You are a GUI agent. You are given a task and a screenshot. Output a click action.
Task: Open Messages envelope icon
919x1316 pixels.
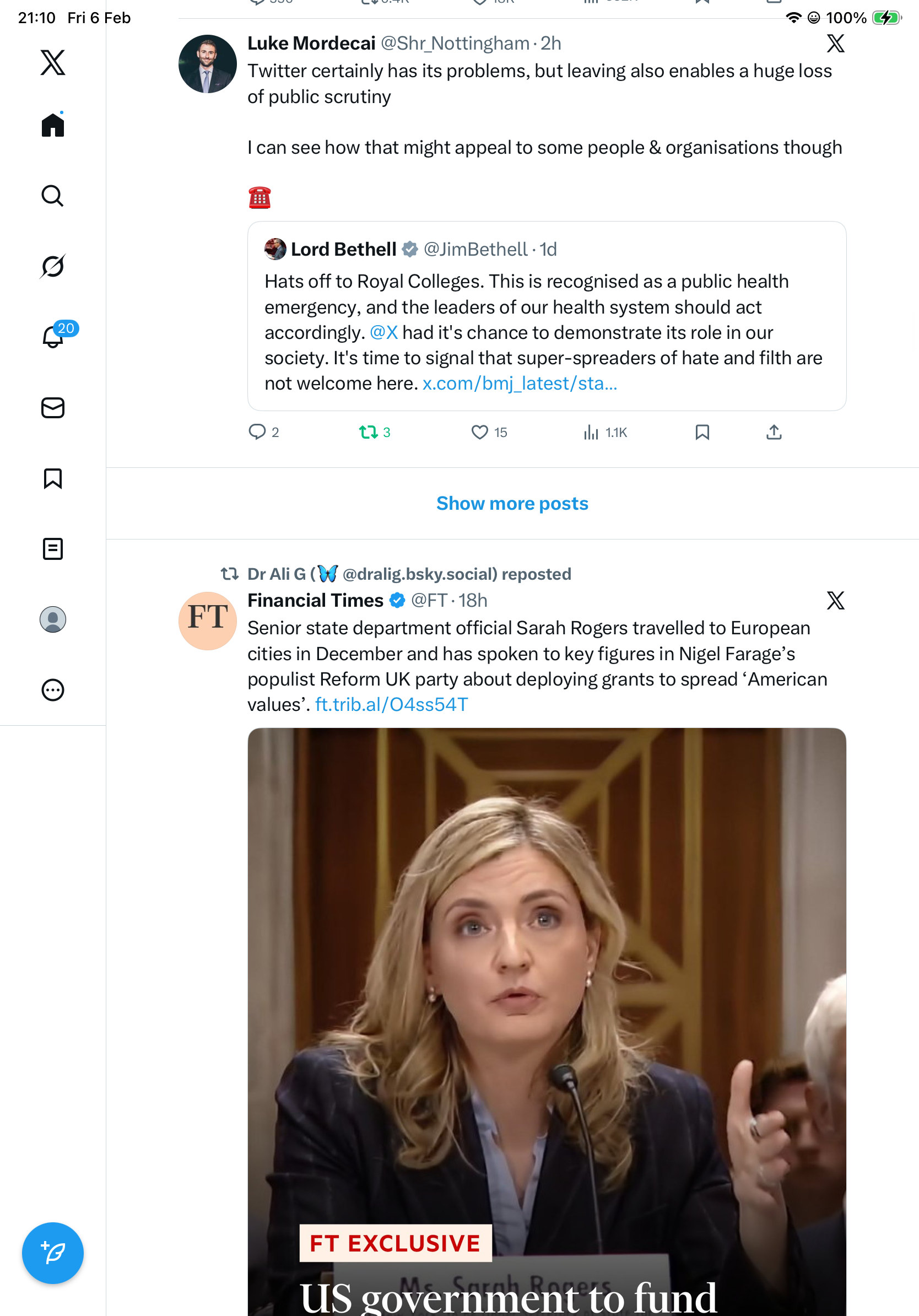[53, 407]
